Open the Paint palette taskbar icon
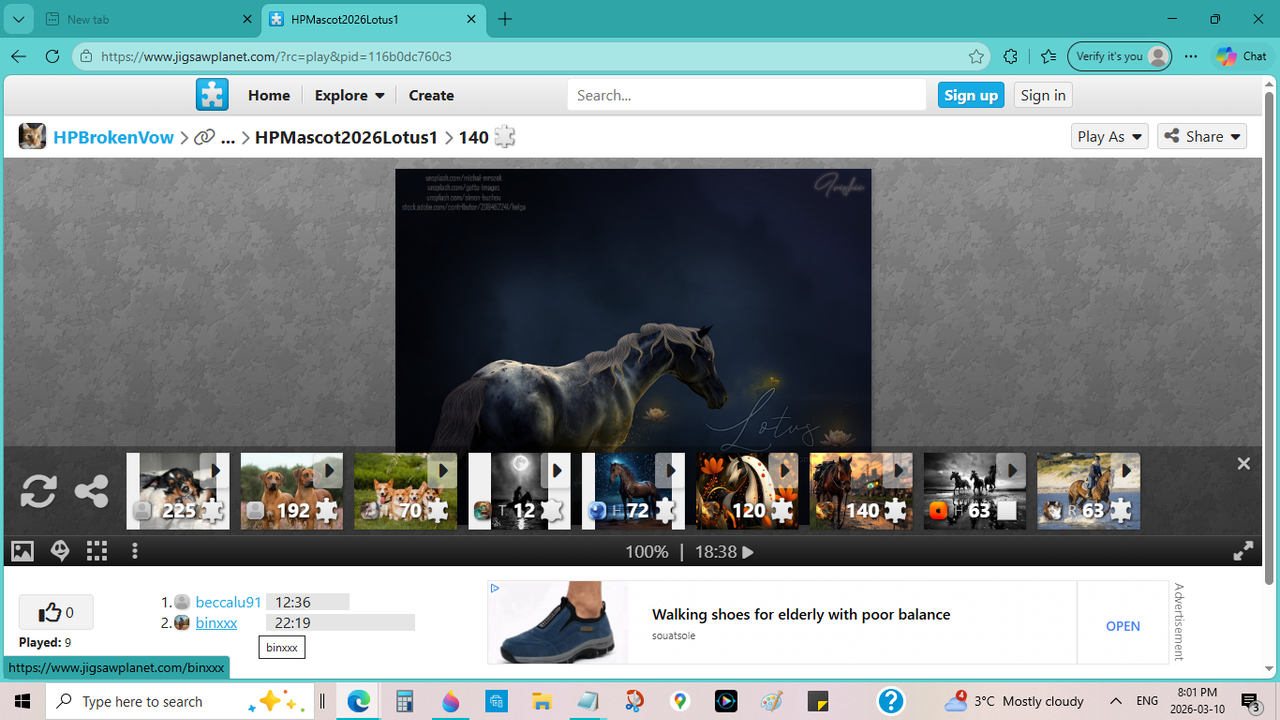This screenshot has height=720, width=1280. (x=772, y=701)
